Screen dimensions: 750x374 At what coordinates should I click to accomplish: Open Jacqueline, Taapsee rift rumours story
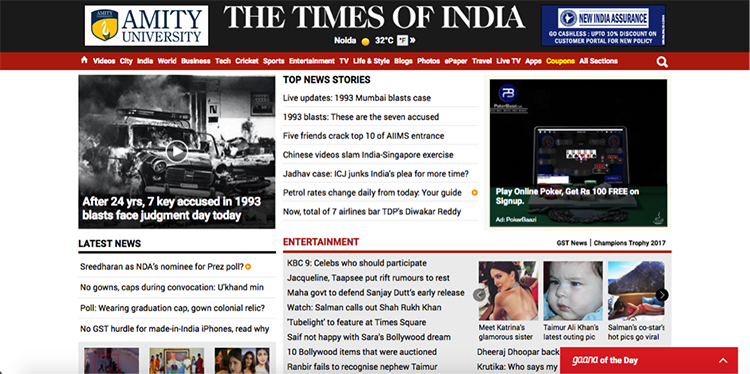(x=368, y=278)
